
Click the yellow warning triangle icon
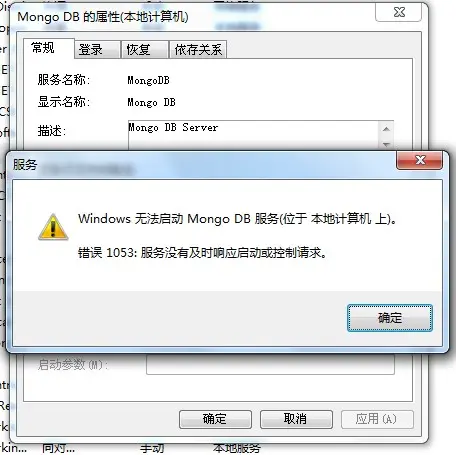[53, 227]
